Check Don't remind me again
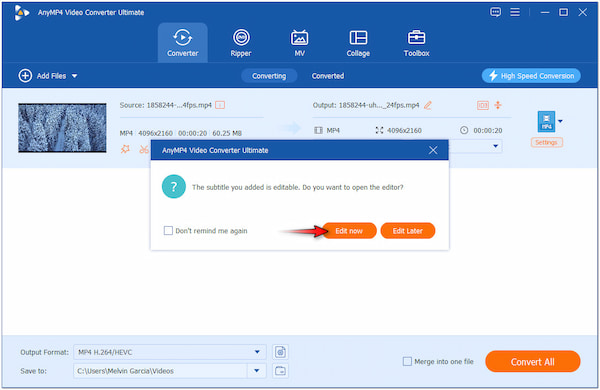Viewport: 600px width, 390px height. [168, 230]
